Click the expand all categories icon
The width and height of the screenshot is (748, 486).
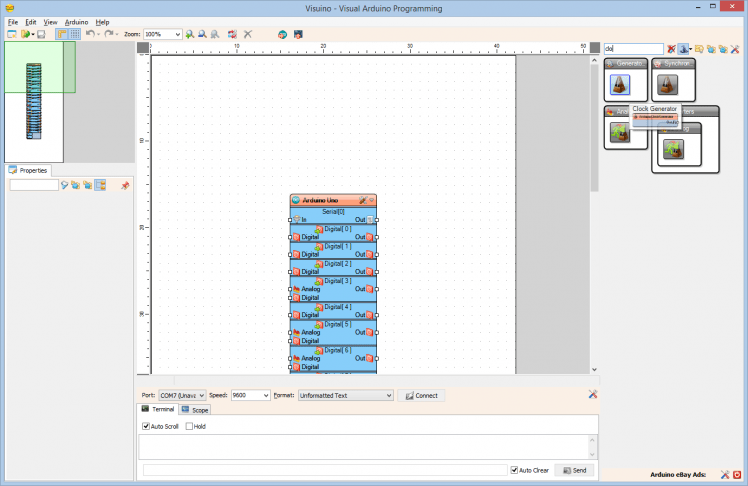click(711, 49)
